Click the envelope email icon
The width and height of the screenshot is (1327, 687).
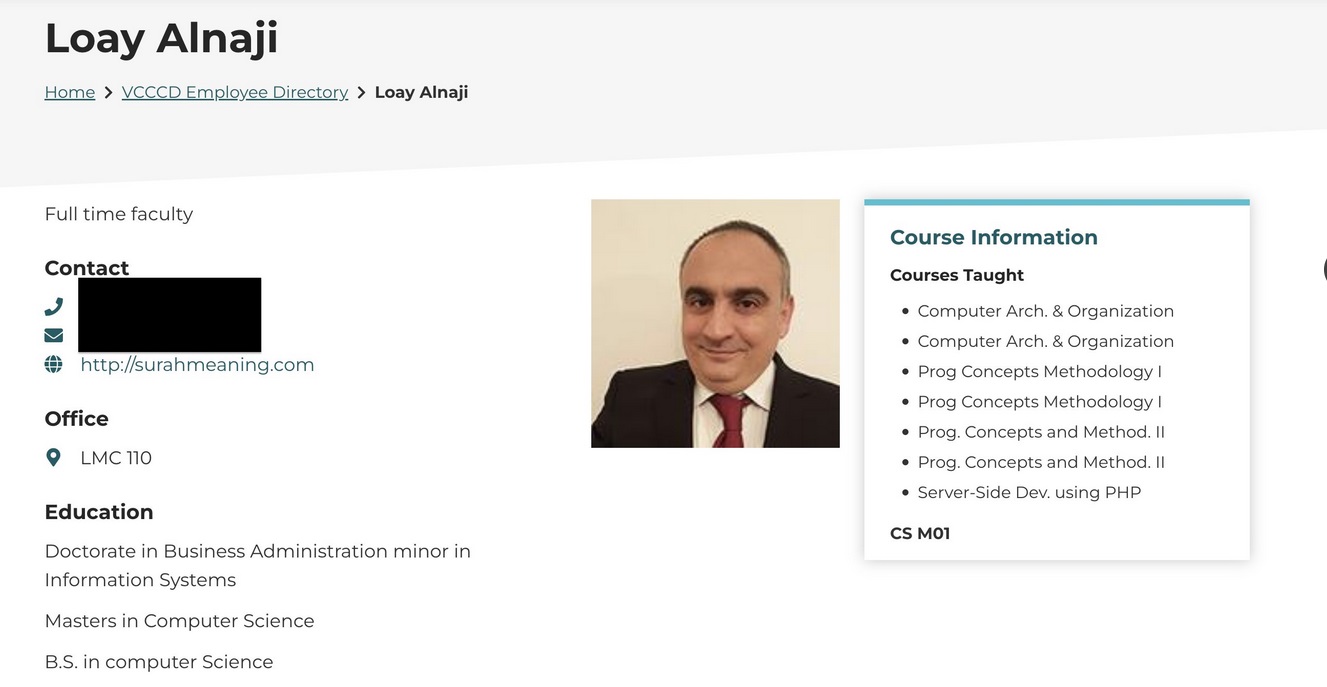pyautogui.click(x=53, y=335)
